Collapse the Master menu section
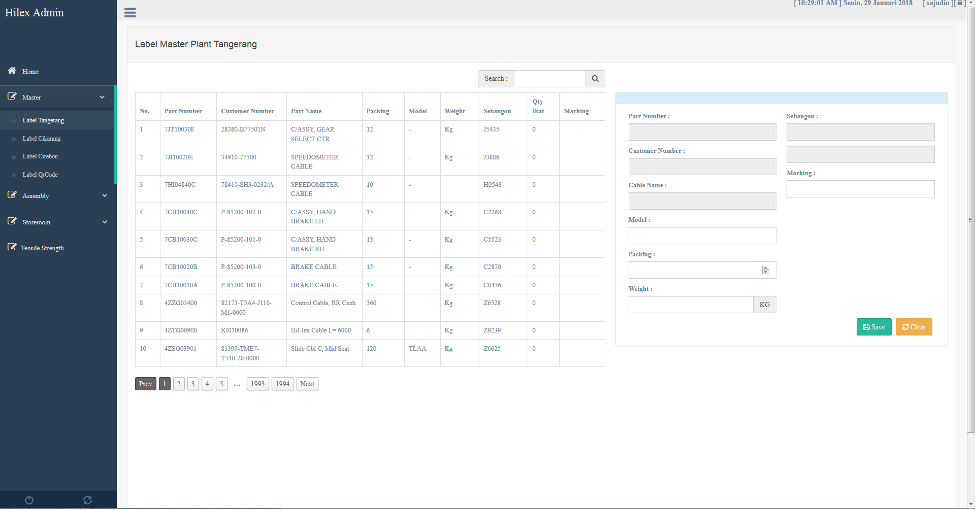 click(102, 97)
